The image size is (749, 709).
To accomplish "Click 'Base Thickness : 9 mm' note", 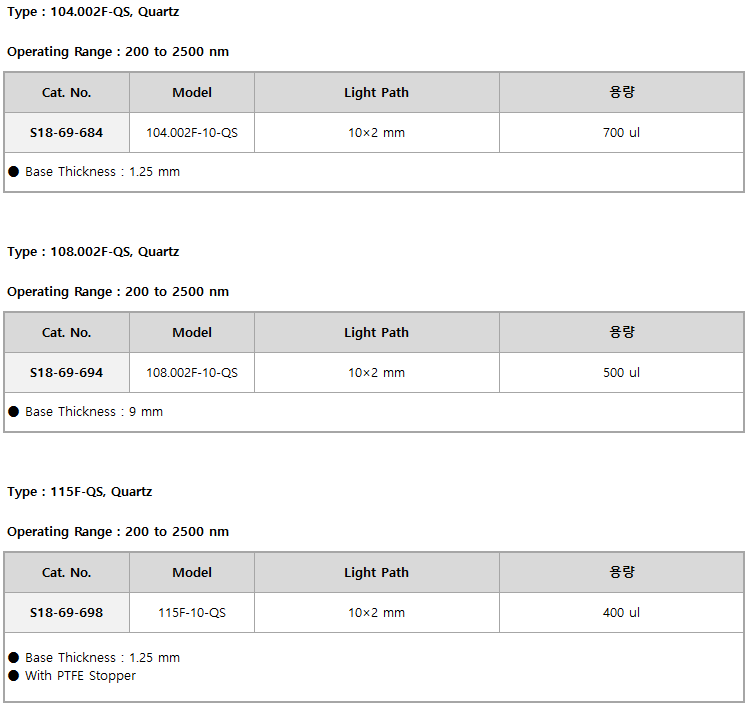I will click(x=94, y=412).
